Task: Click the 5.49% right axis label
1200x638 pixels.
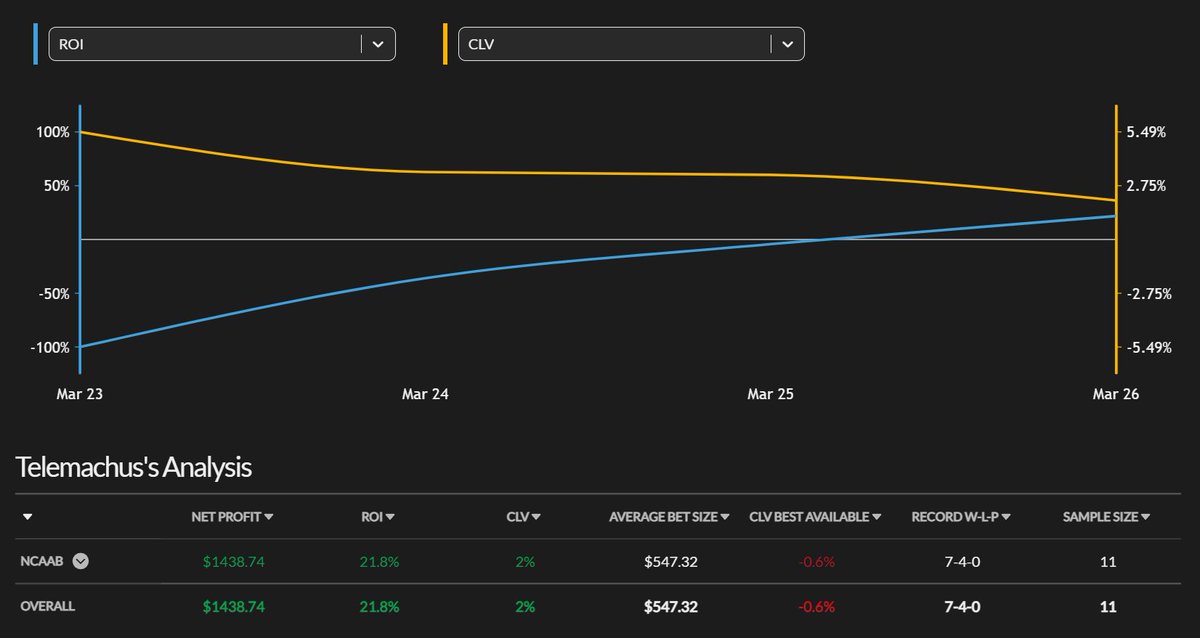Action: click(1146, 132)
